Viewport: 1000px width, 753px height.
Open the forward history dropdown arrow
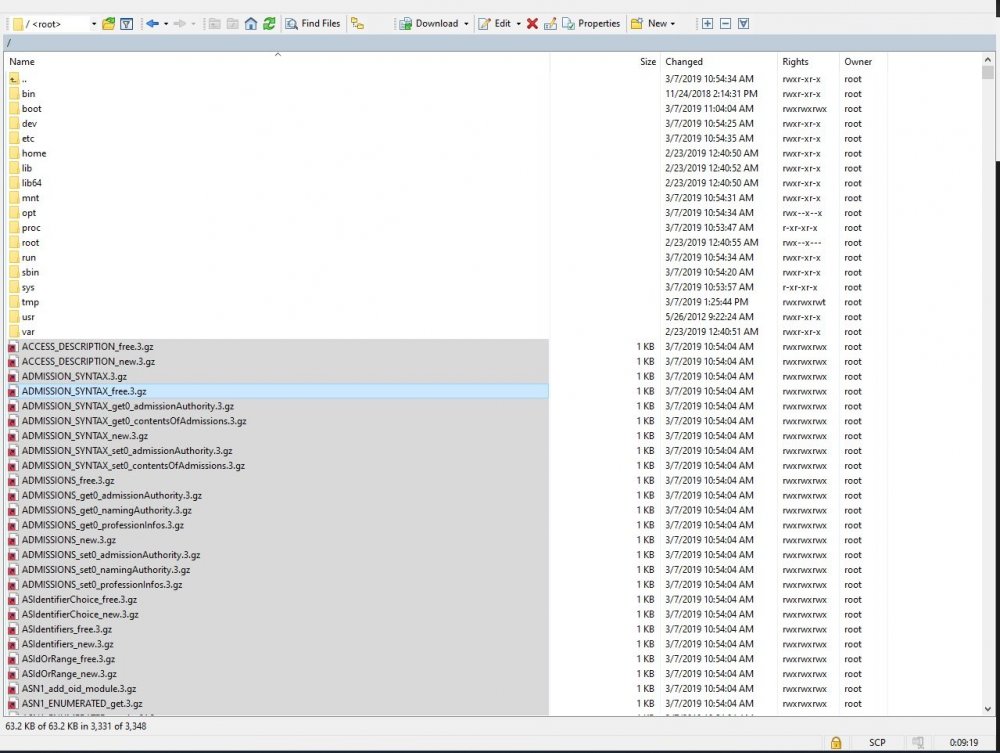coord(193,24)
